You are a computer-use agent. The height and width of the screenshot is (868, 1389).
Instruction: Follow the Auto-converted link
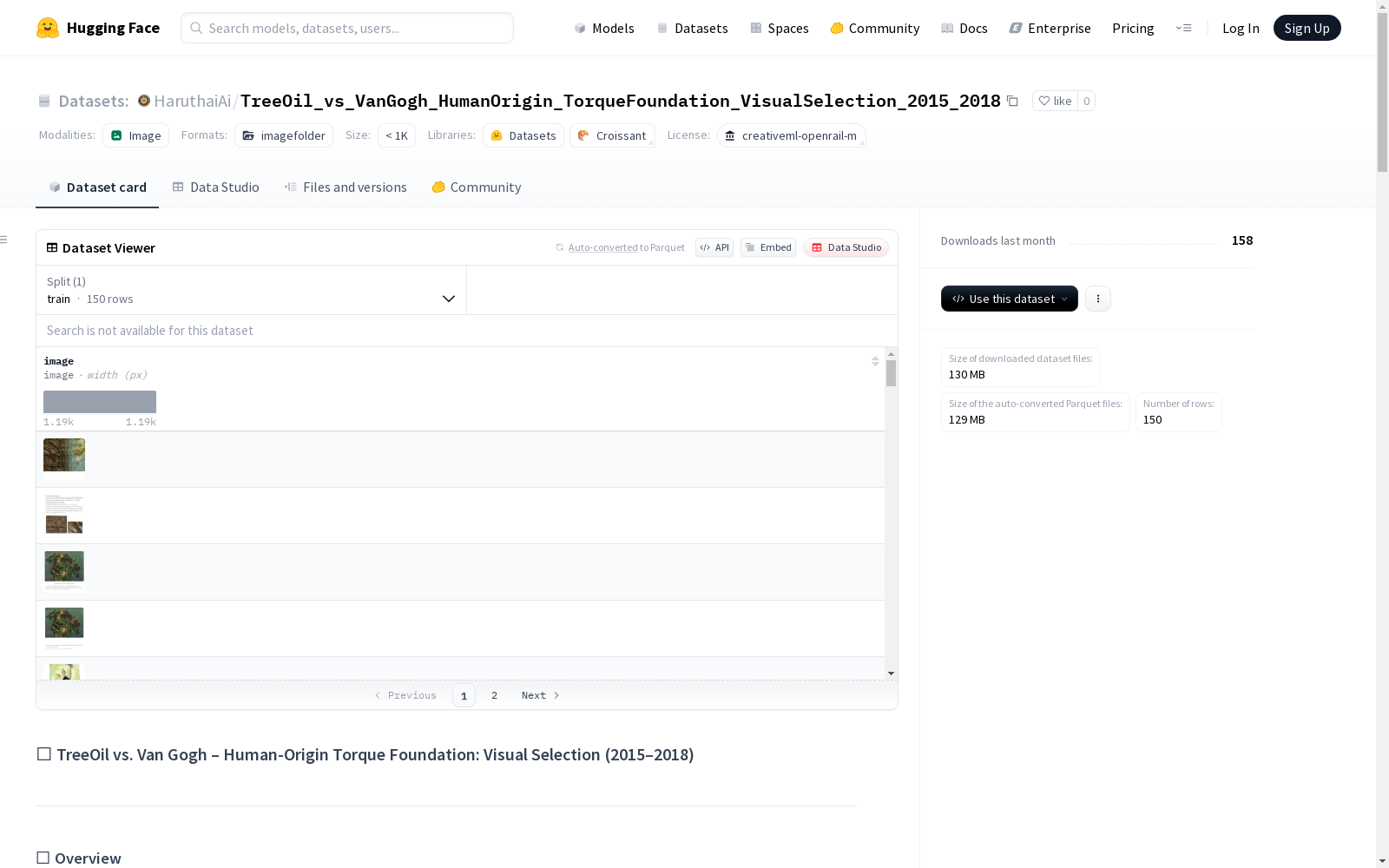602,247
